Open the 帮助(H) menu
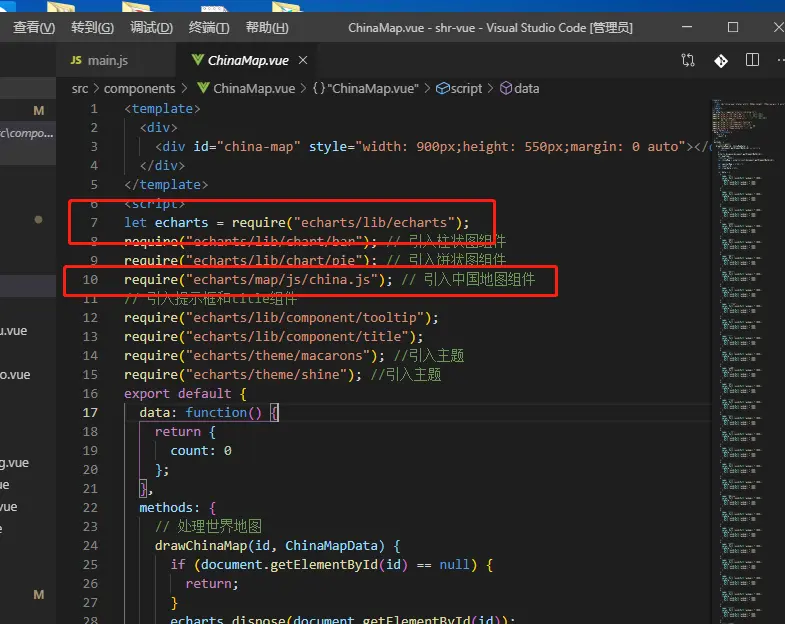785x624 pixels. point(267,28)
